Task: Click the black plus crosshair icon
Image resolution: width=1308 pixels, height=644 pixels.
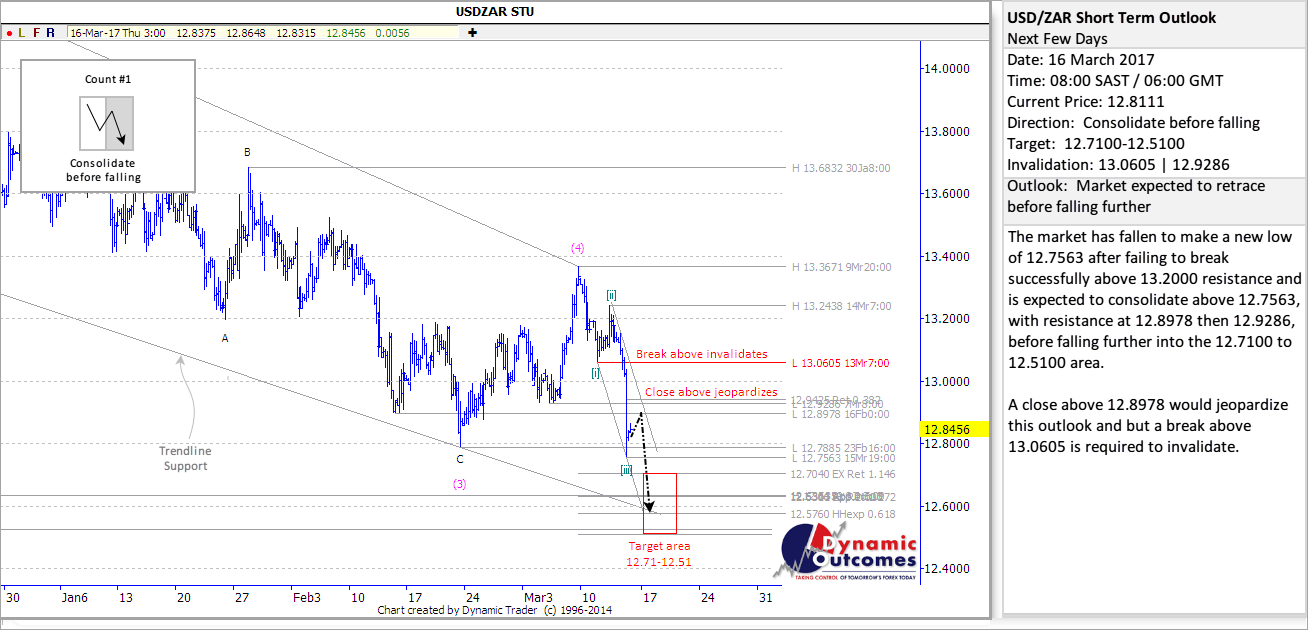Action: pyautogui.click(x=472, y=33)
